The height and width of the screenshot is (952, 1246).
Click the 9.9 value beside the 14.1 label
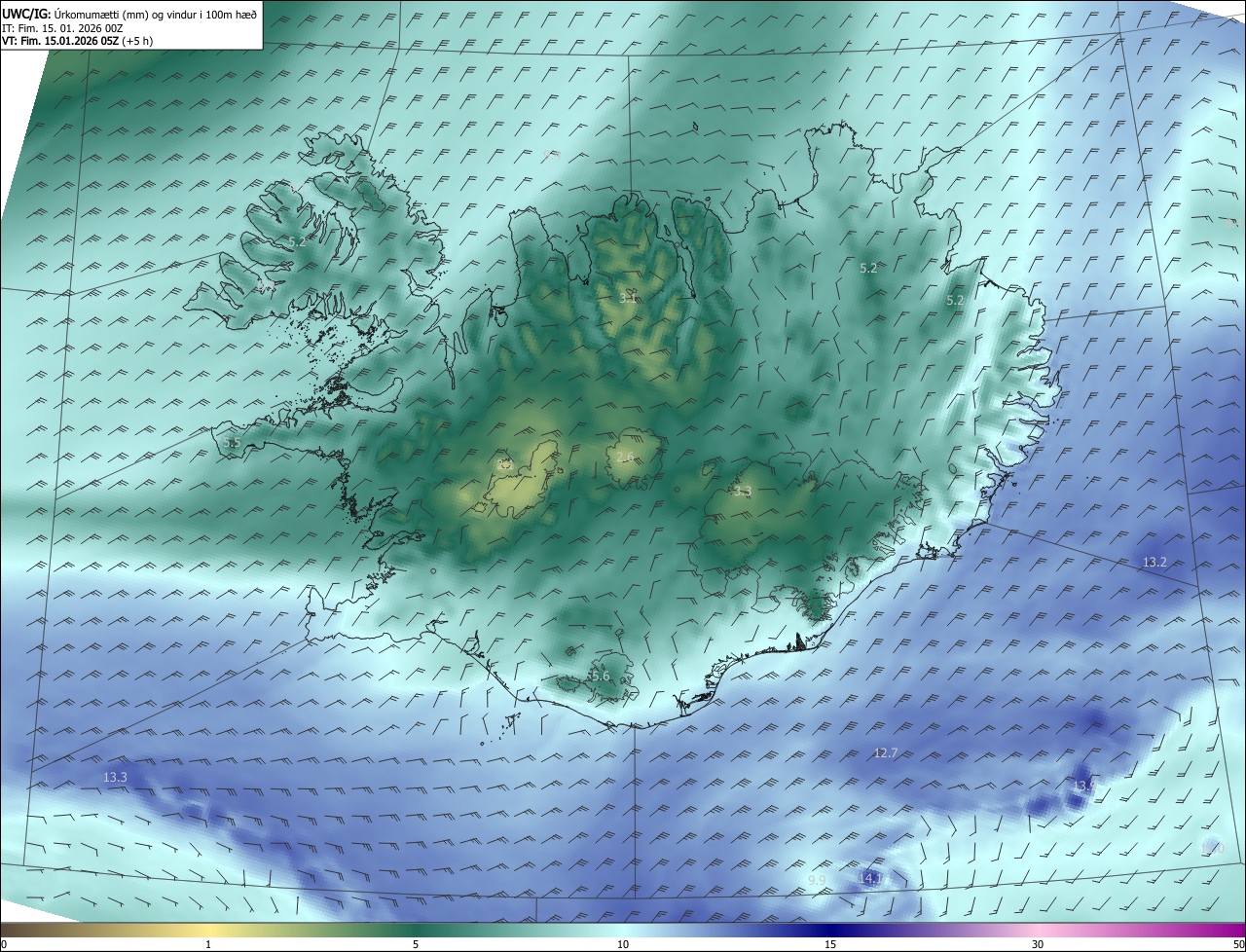click(x=817, y=881)
